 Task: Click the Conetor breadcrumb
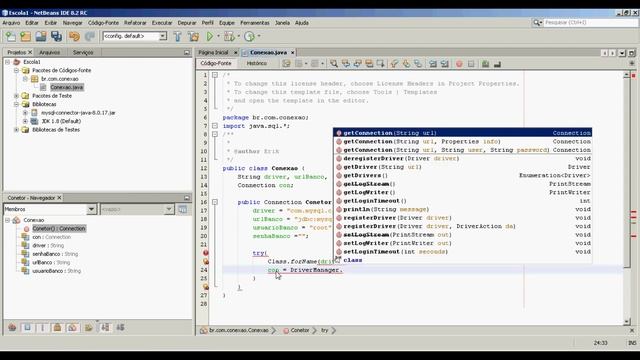tap(300, 330)
